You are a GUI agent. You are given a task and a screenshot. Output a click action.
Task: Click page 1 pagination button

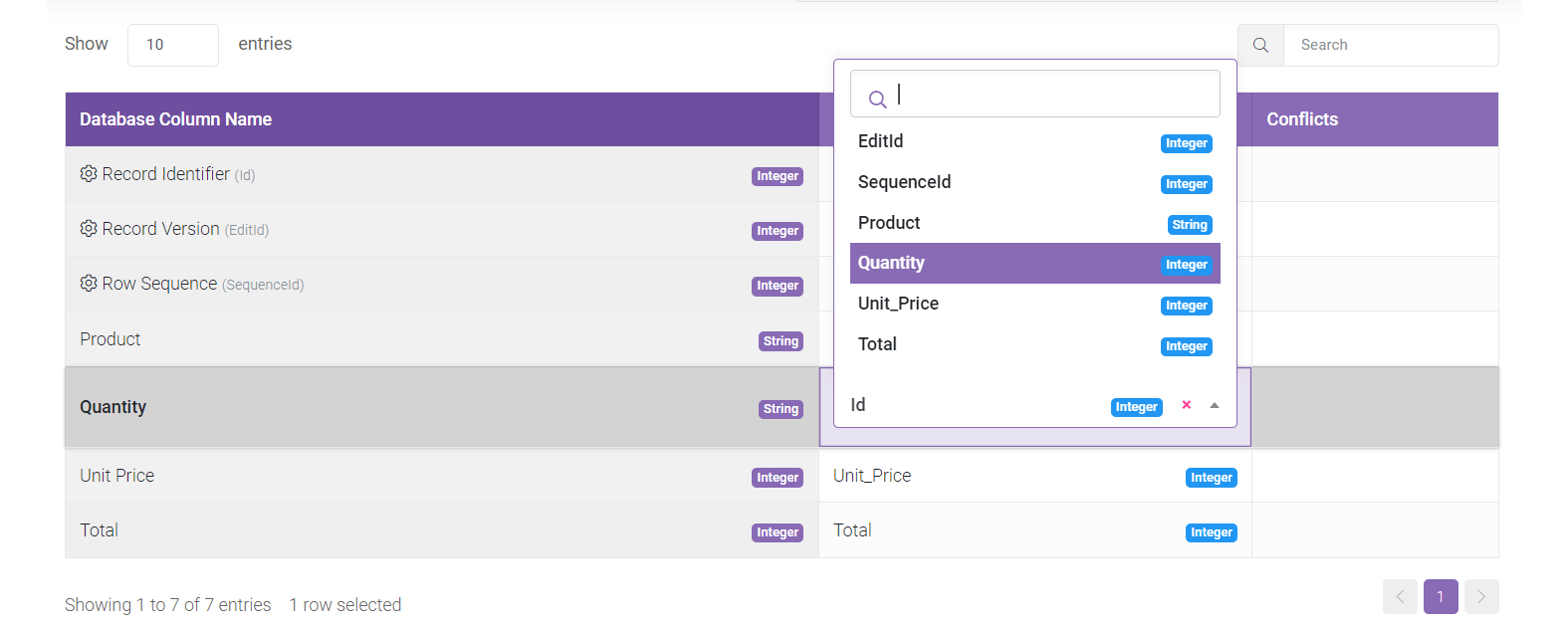[x=1441, y=597]
